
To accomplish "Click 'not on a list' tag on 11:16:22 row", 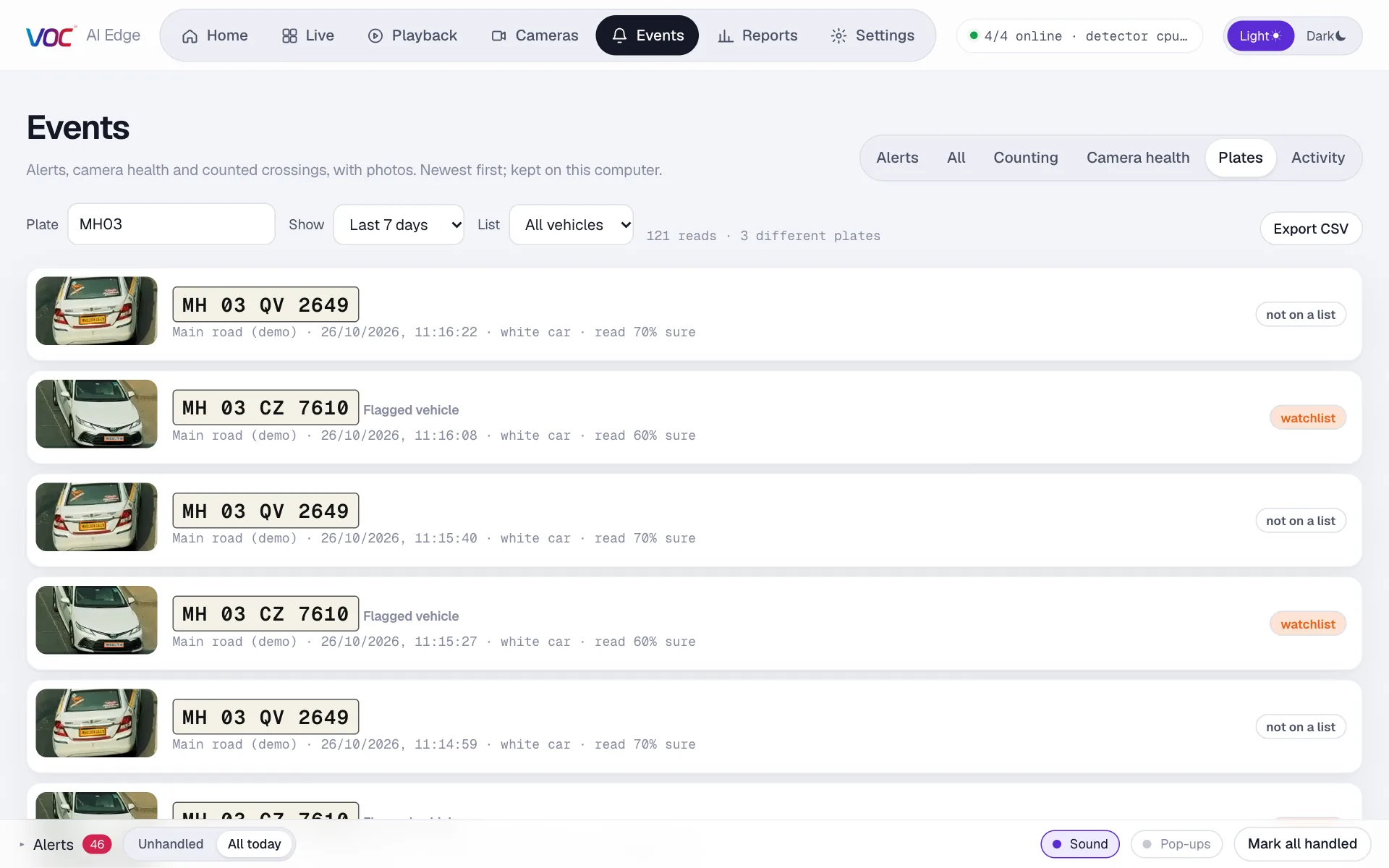I will tap(1301, 315).
